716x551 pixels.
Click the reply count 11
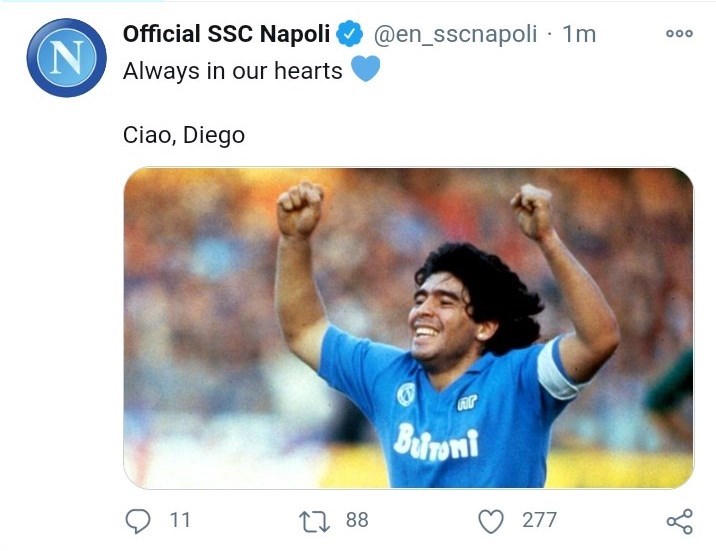180,520
